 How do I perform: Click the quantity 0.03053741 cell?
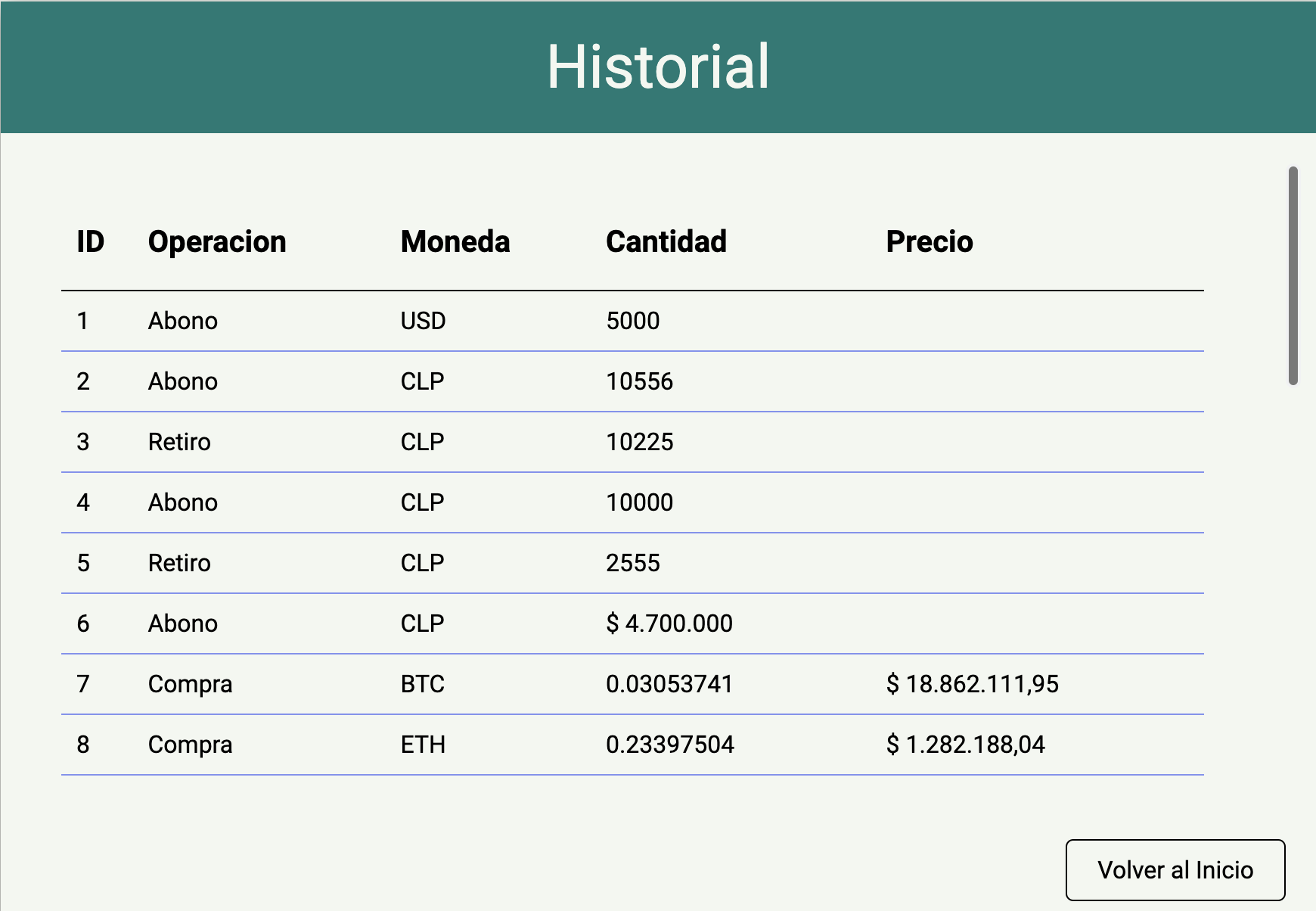tap(669, 683)
